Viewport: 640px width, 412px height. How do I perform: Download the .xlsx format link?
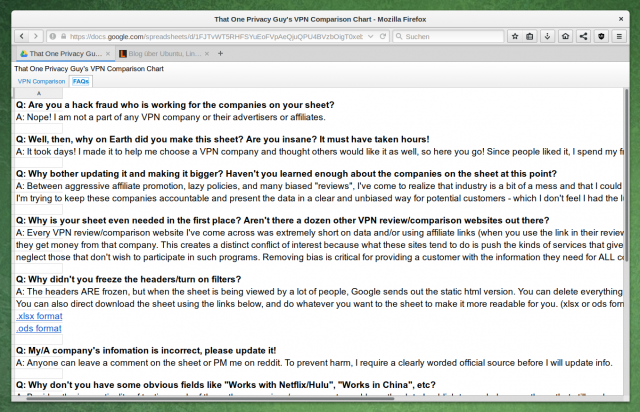tap(40, 316)
